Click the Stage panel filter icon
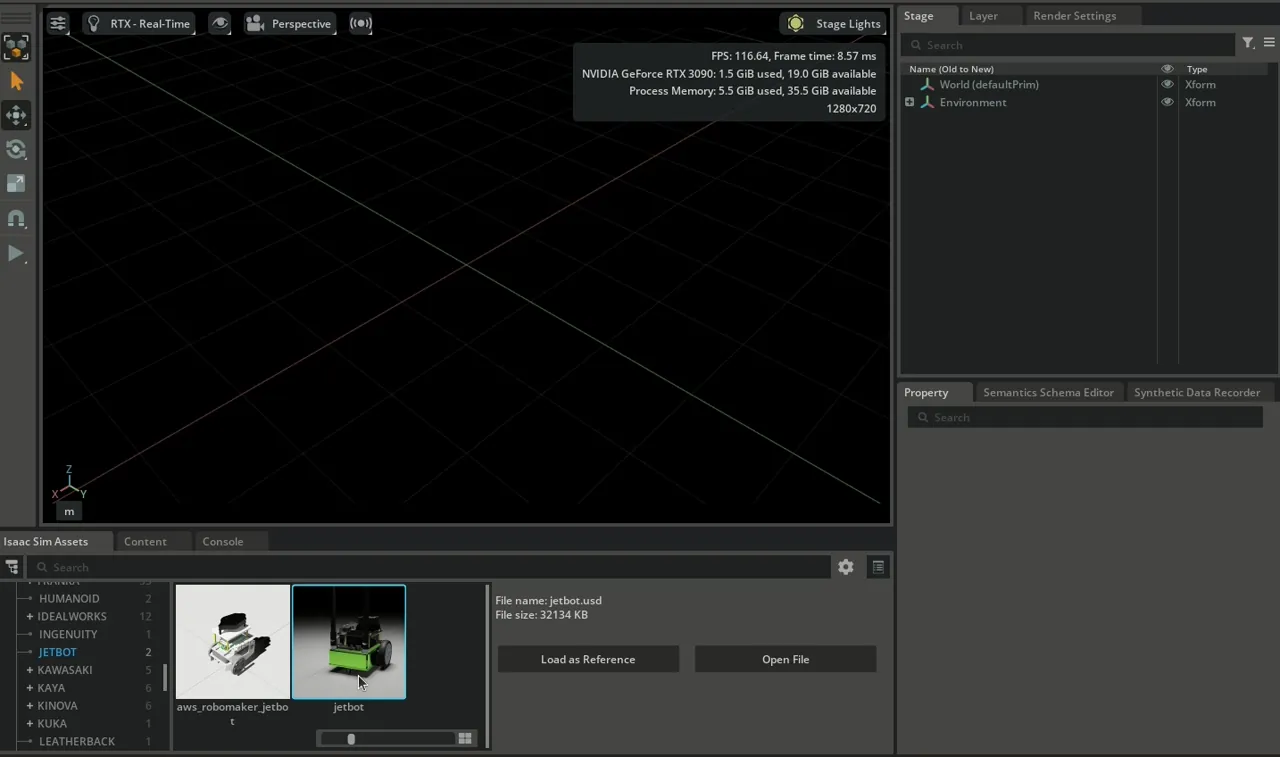 1248,44
